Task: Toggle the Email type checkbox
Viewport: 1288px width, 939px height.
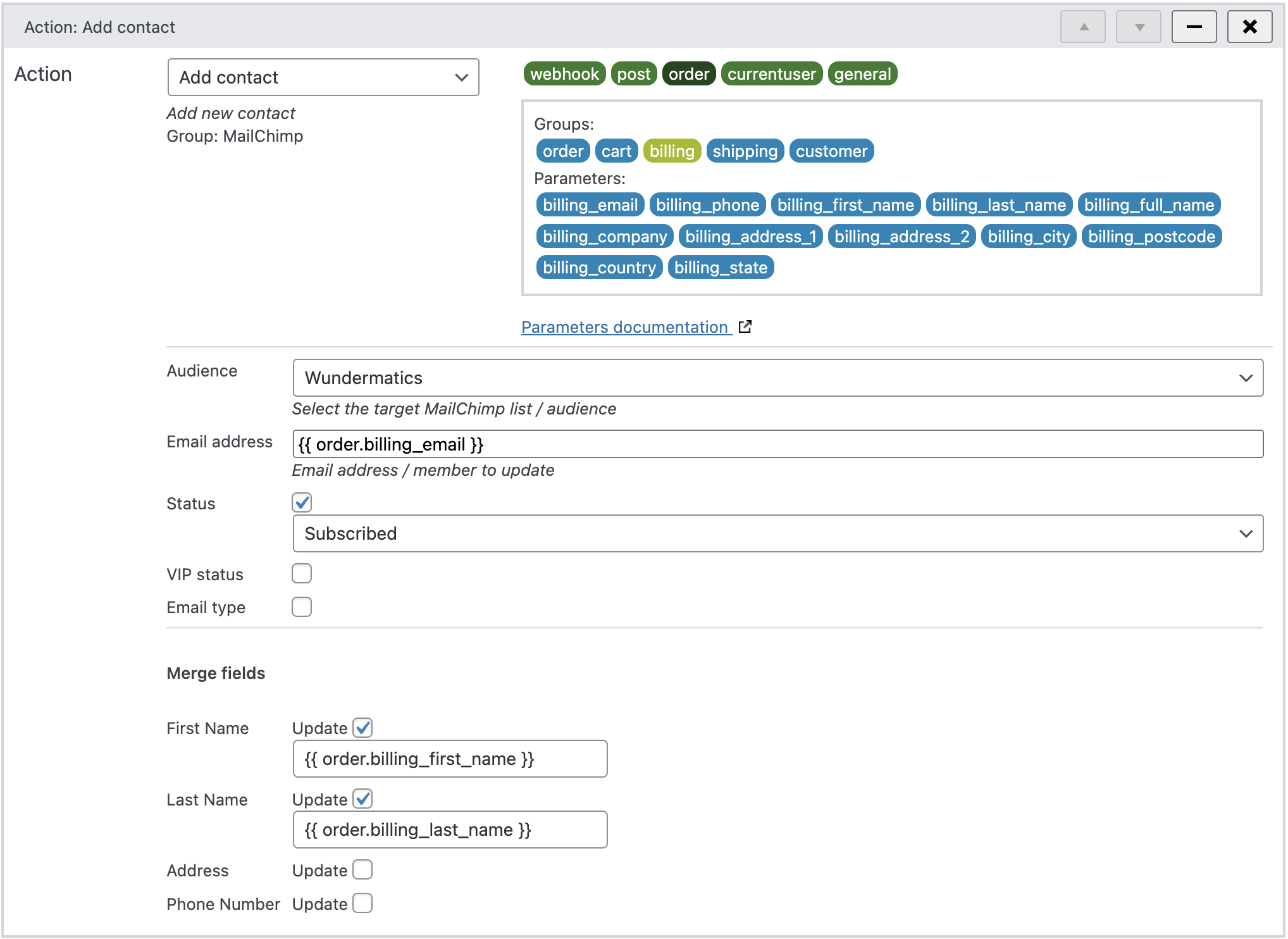Action: (x=302, y=607)
